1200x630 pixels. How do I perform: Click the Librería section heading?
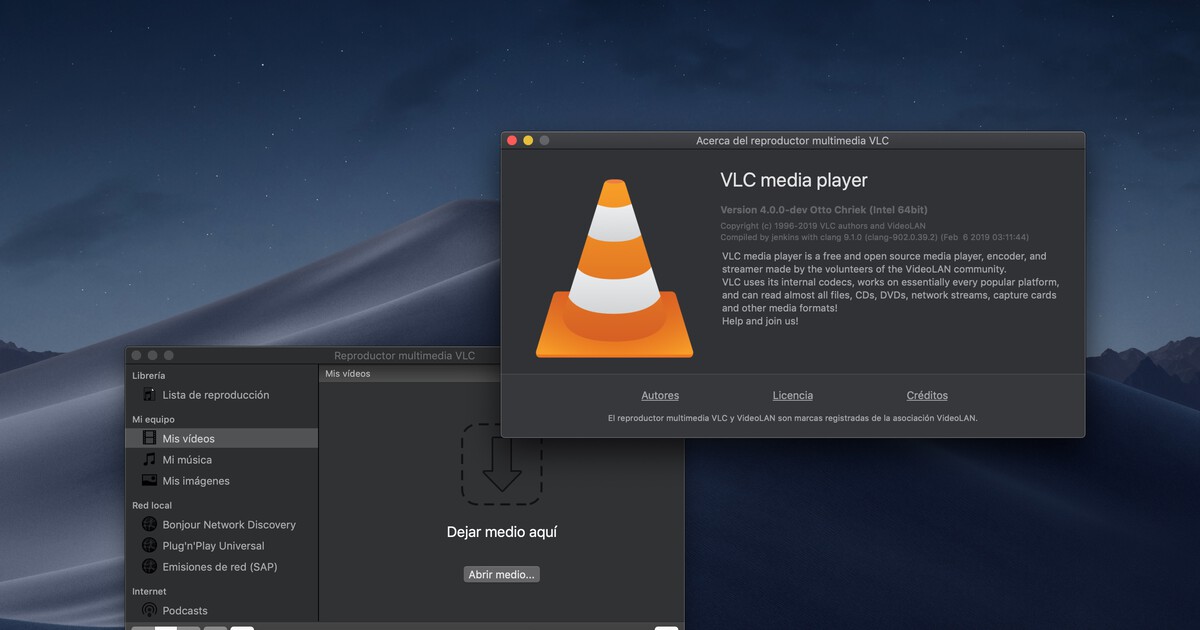pyautogui.click(x=149, y=375)
